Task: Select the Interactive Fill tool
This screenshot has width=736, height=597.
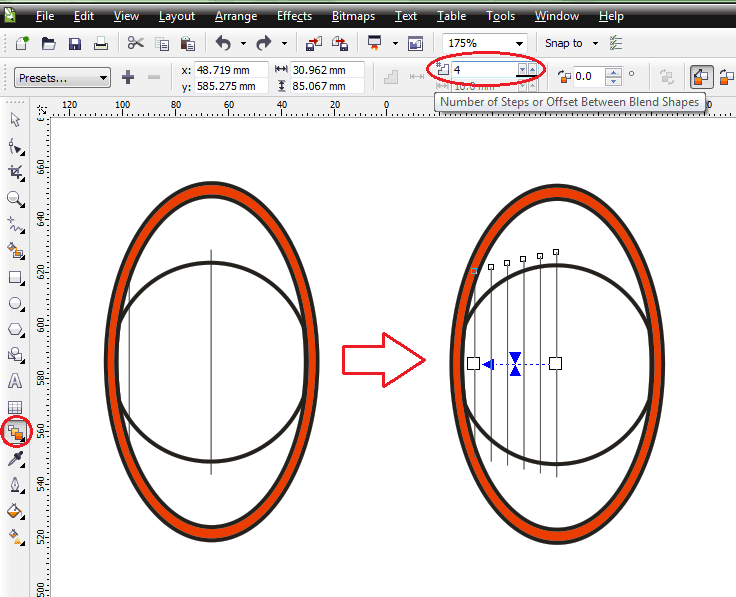Action: coord(16,537)
